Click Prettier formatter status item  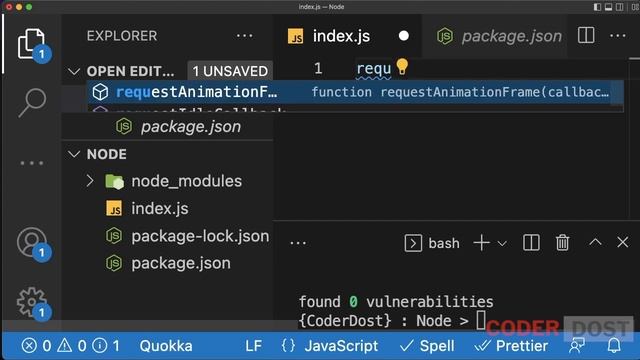512,346
